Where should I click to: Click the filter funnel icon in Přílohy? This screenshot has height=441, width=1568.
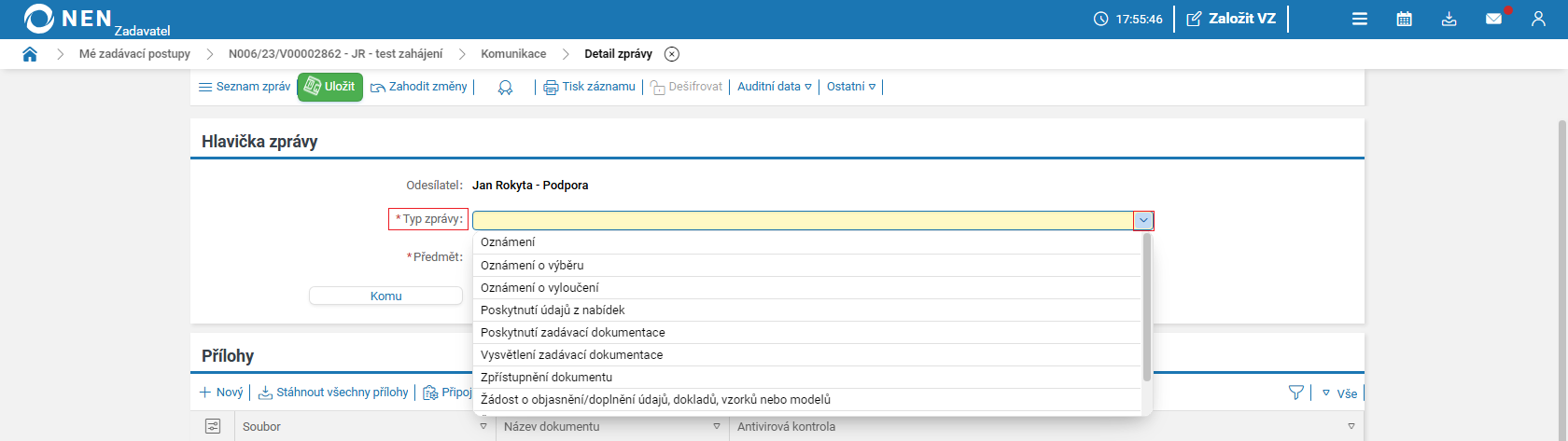[x=1295, y=393]
